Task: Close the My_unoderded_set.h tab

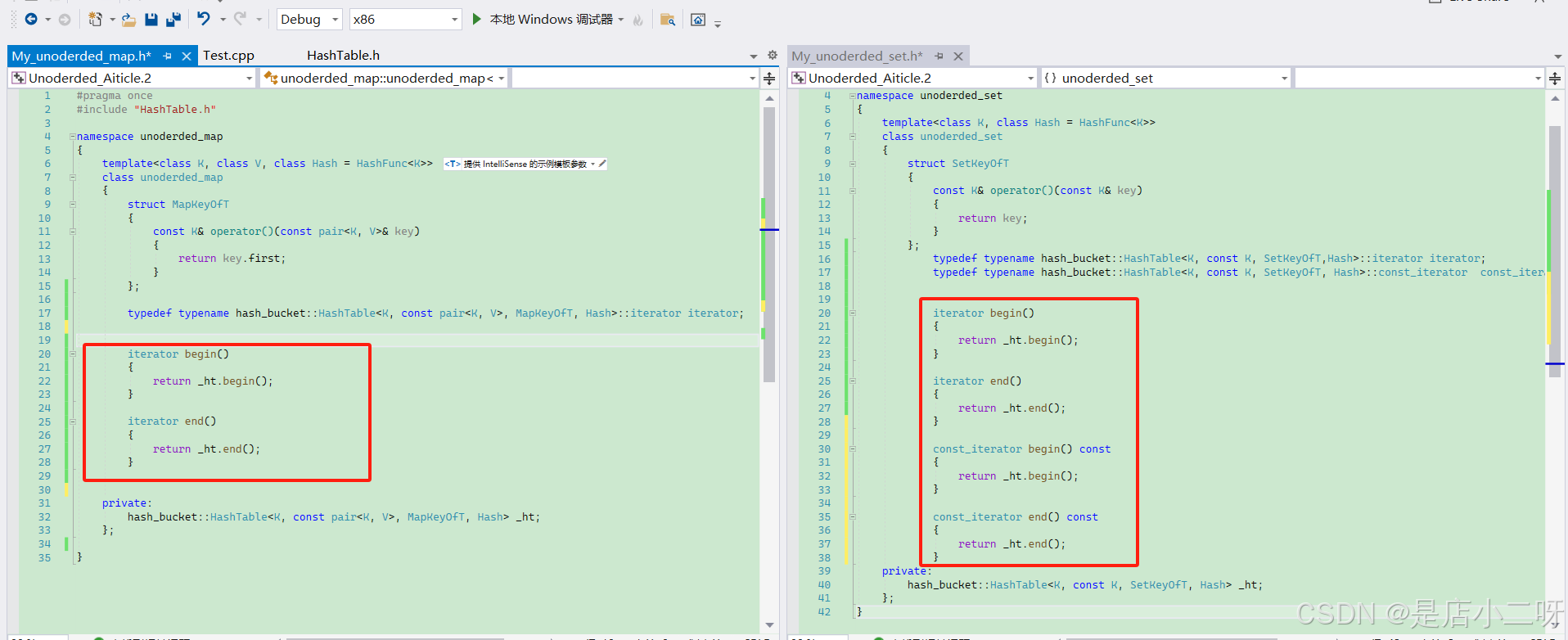Action: [x=958, y=56]
